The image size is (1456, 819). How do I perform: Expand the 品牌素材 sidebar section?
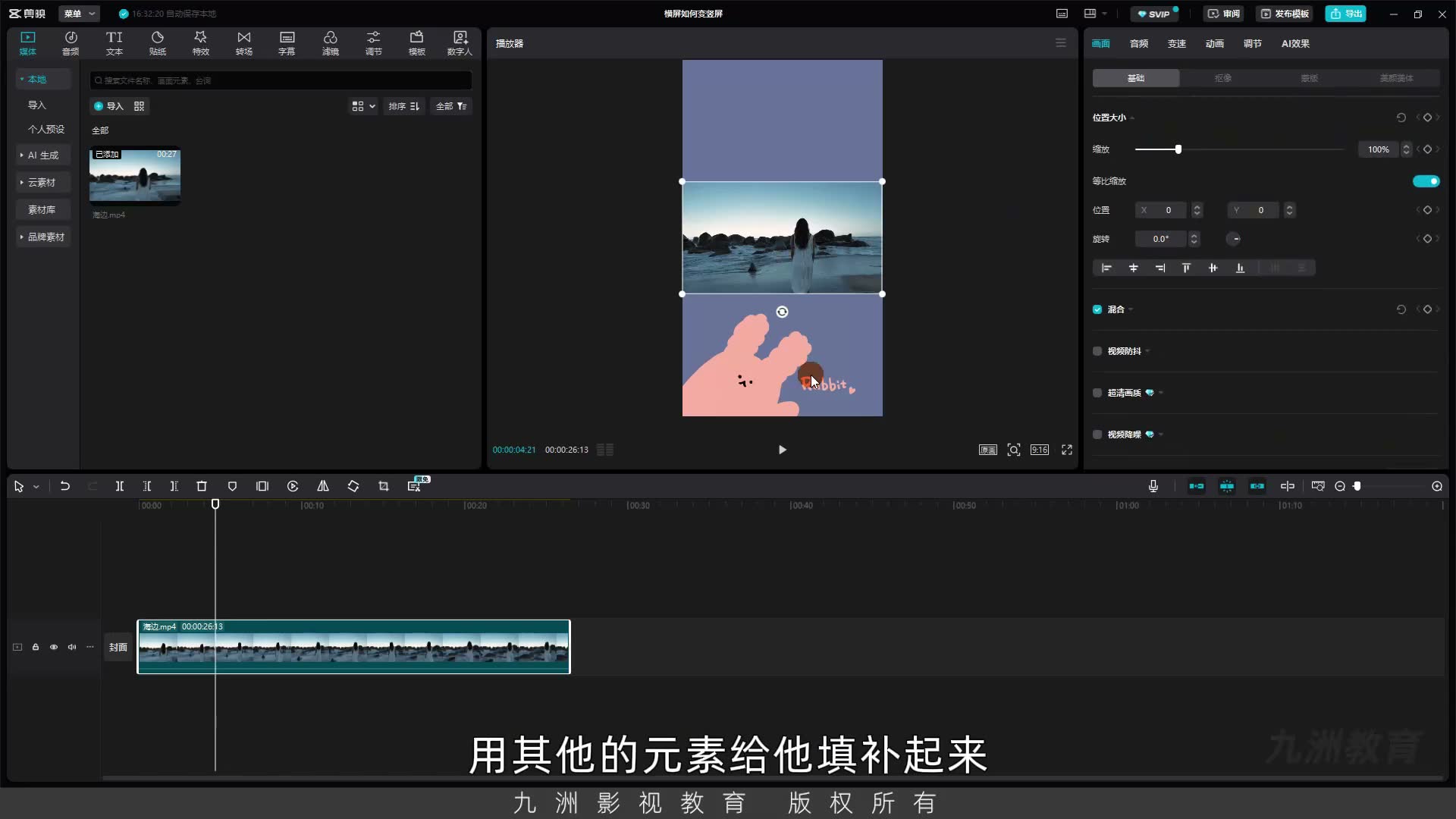[x=43, y=237]
